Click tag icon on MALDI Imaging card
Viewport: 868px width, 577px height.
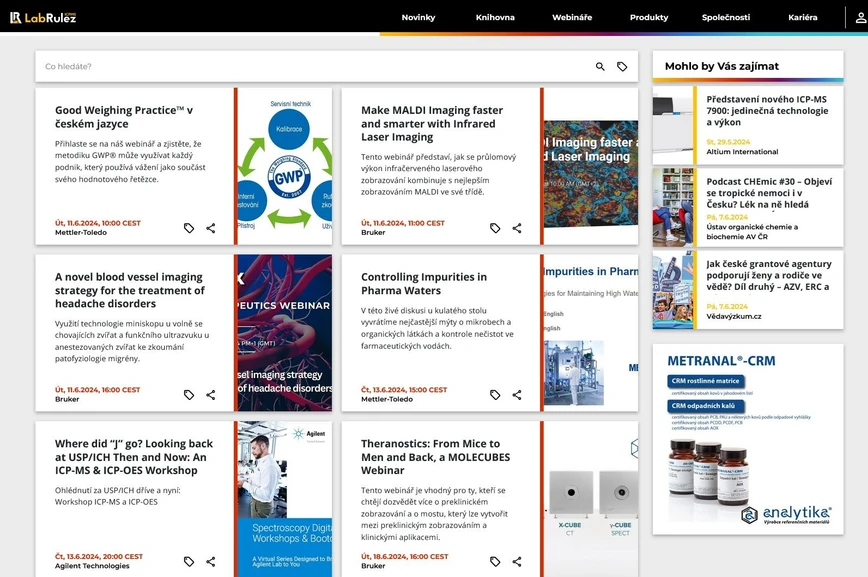coord(495,228)
